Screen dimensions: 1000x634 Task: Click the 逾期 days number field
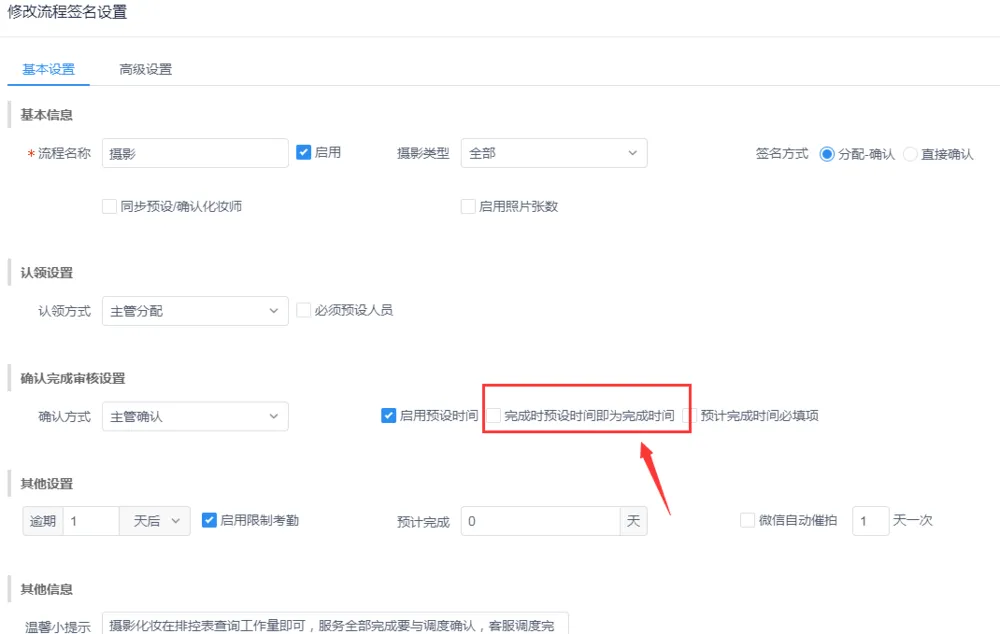(x=91, y=521)
